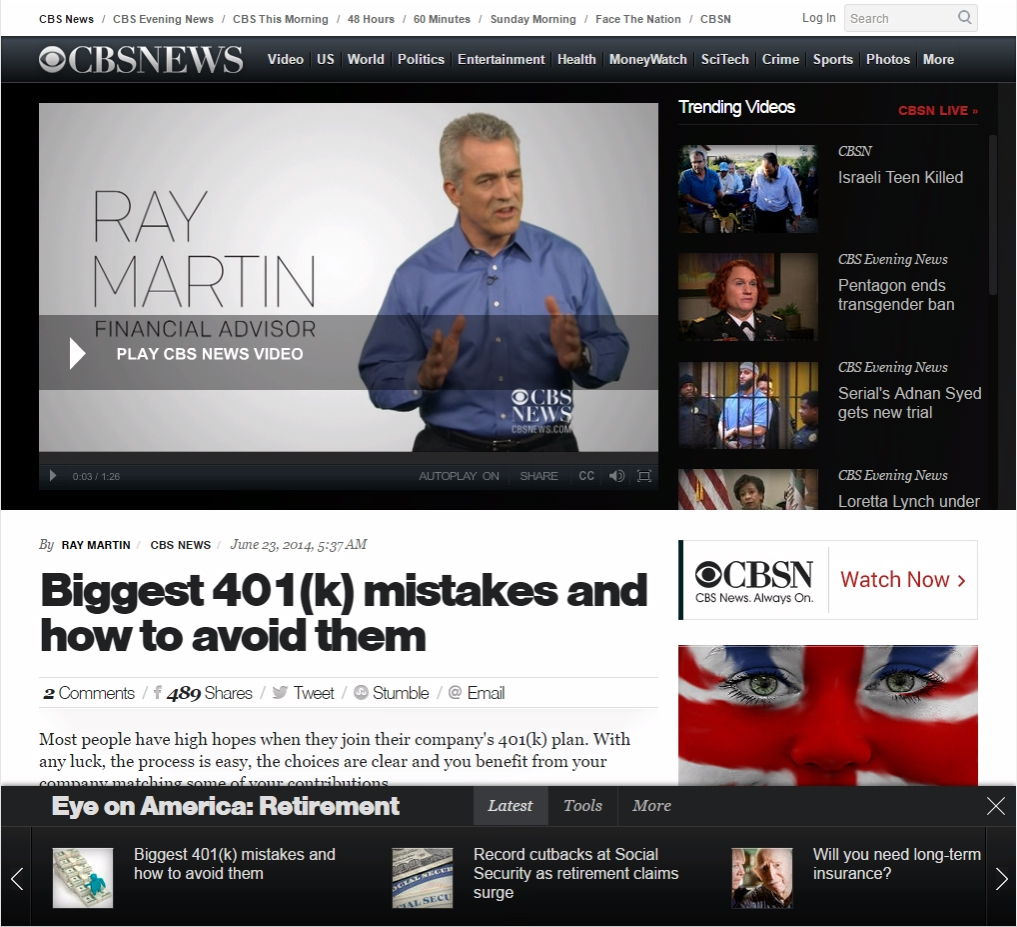This screenshot has width=1017, height=927.
Task: Enter fullscreen video mode
Action: click(644, 476)
